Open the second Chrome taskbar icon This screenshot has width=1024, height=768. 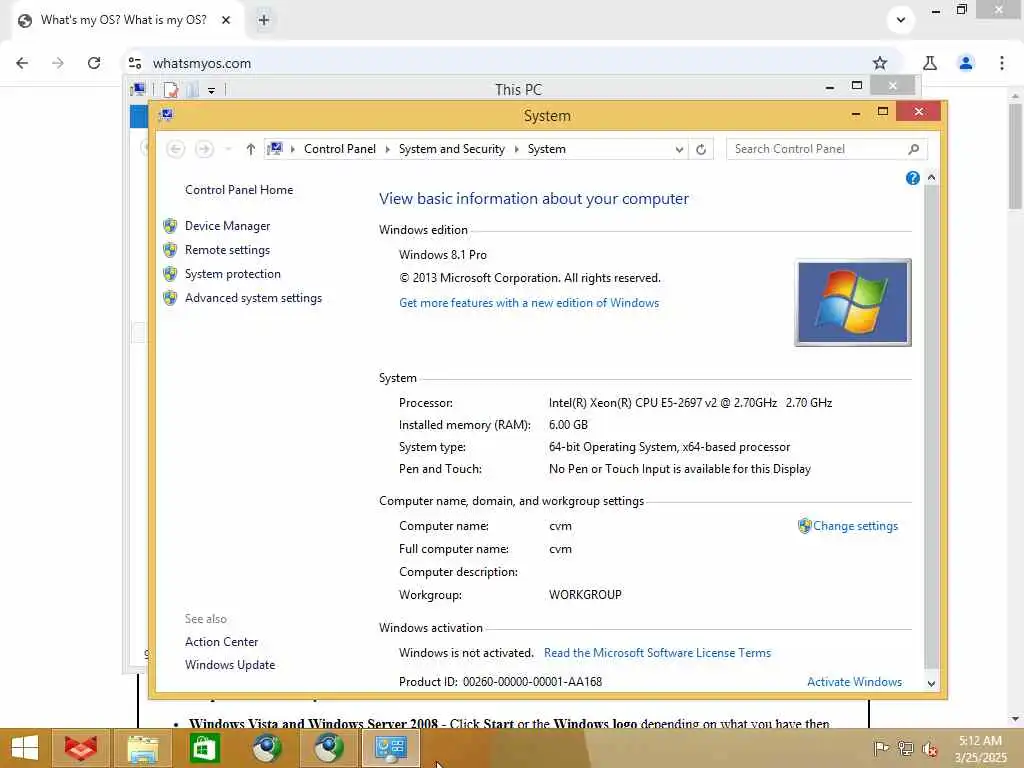(328, 748)
